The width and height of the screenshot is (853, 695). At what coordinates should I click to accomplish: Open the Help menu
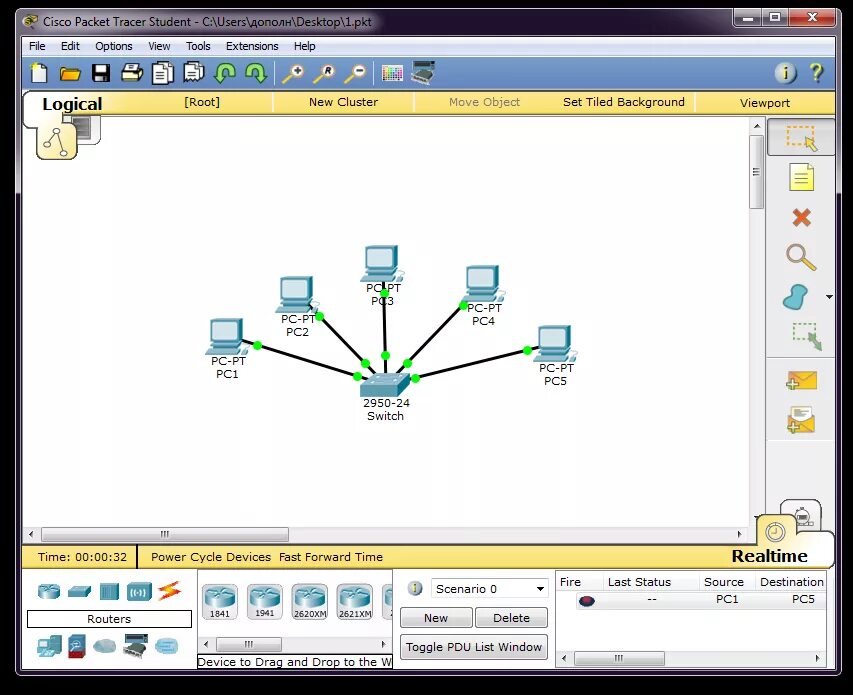click(x=305, y=46)
